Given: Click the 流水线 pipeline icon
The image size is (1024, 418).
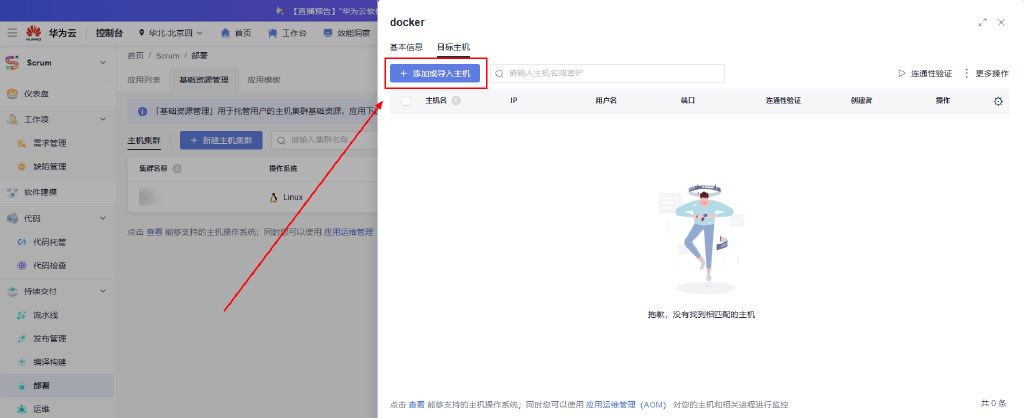Looking at the screenshot, I should 22,315.
